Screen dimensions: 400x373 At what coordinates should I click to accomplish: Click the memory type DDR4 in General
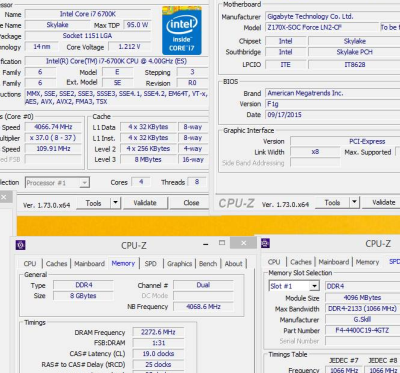[x=83, y=285]
